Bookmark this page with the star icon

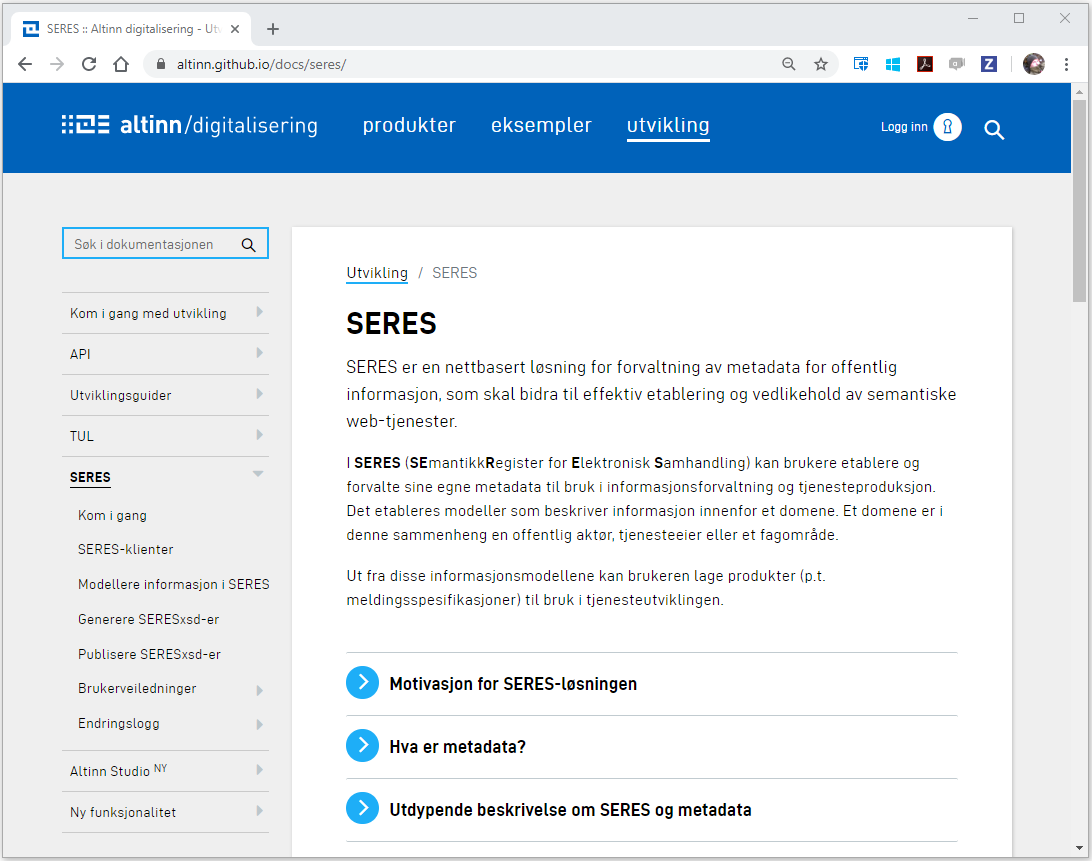pos(821,64)
